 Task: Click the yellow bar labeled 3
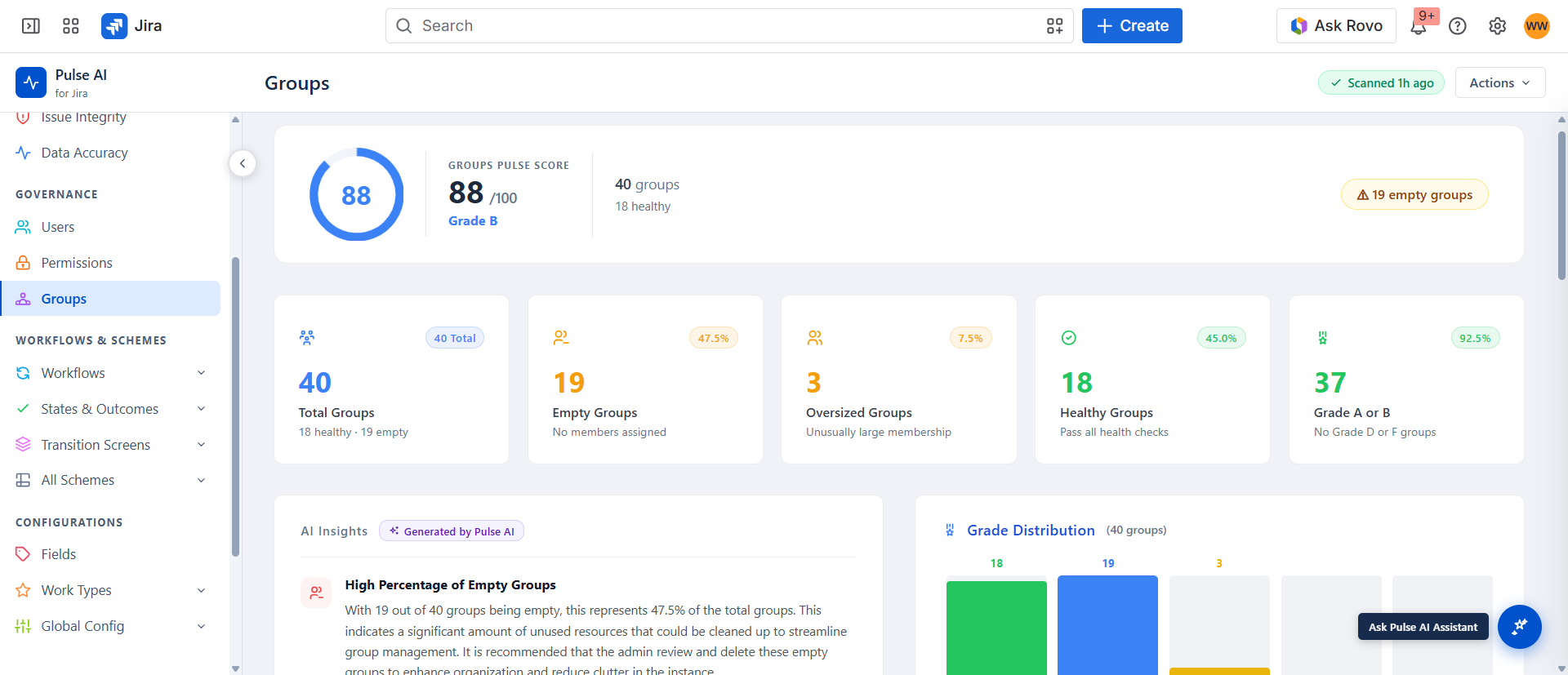[x=1219, y=671]
